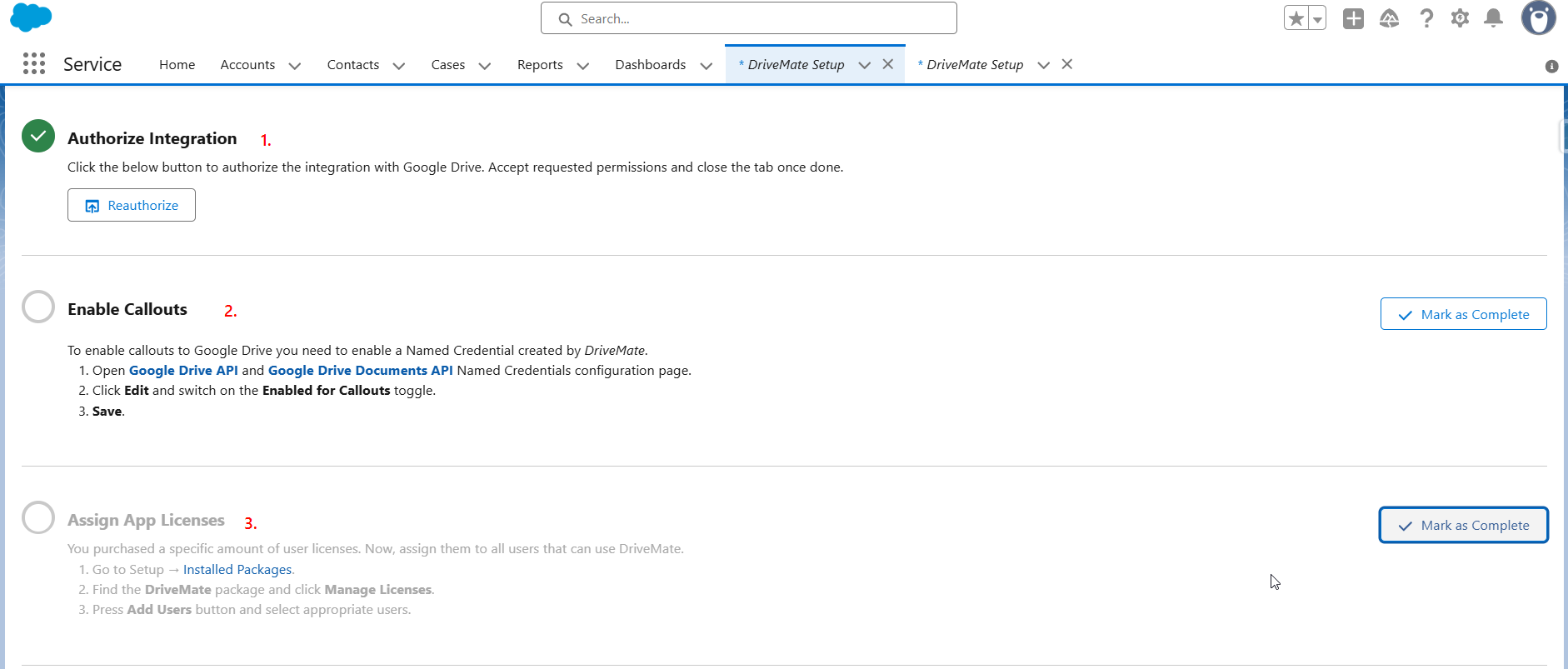Image resolution: width=1568 pixels, height=669 pixels.
Task: Click the Salesforce cloud logo
Action: [x=31, y=17]
